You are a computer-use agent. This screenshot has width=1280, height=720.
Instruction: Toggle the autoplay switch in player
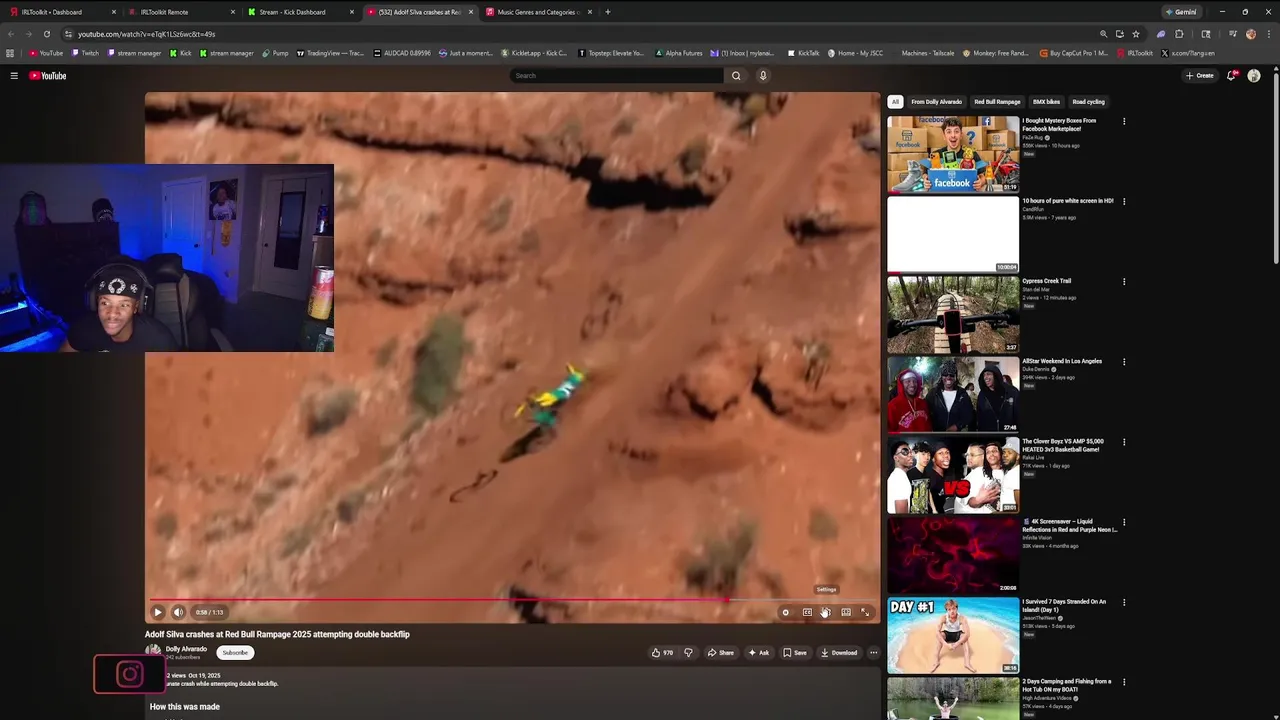pos(785,612)
